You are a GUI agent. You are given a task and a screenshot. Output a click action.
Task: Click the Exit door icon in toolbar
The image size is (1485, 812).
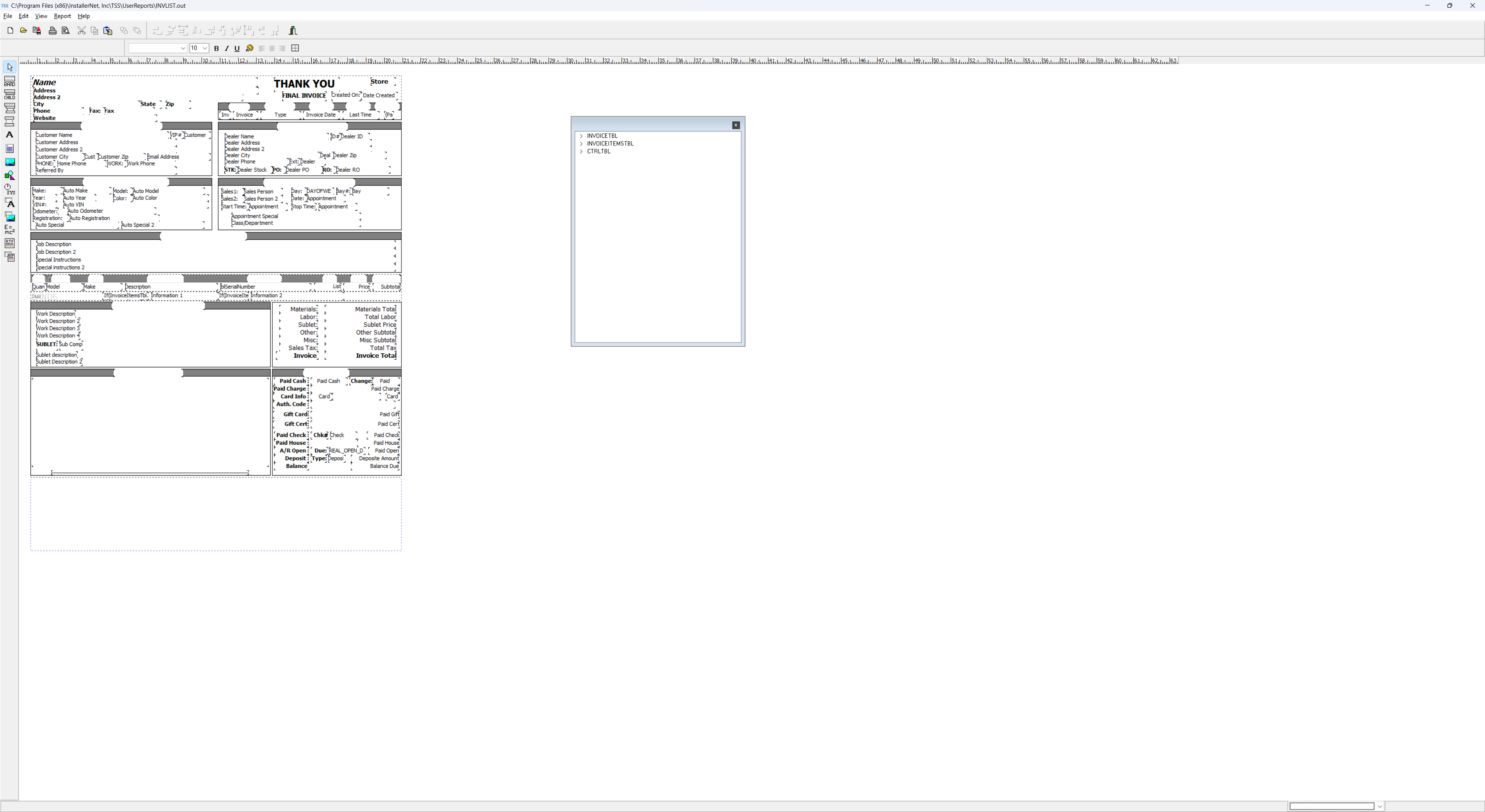point(293,31)
